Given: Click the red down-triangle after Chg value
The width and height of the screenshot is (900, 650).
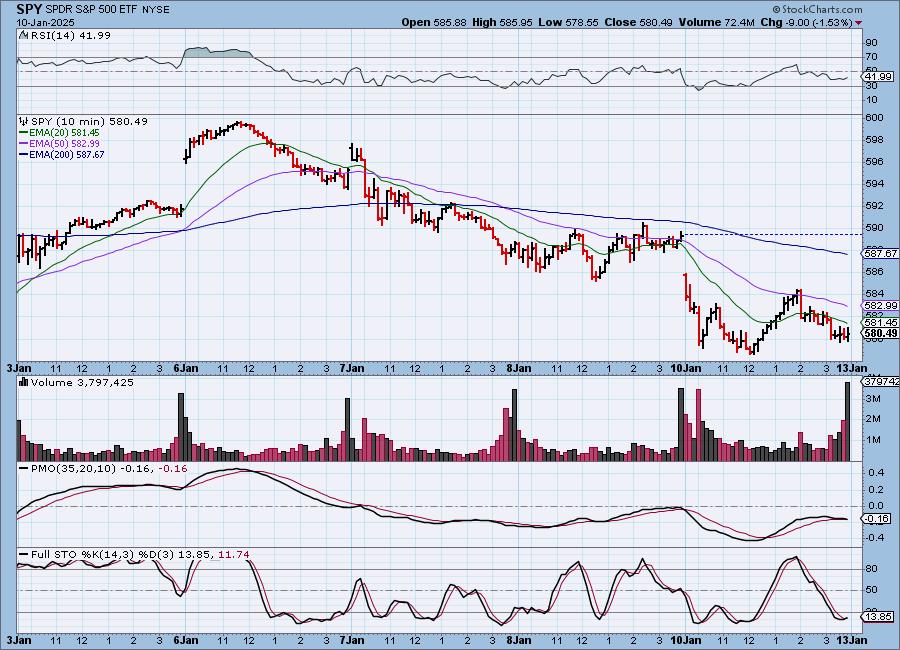Looking at the screenshot, I should tap(858, 22).
